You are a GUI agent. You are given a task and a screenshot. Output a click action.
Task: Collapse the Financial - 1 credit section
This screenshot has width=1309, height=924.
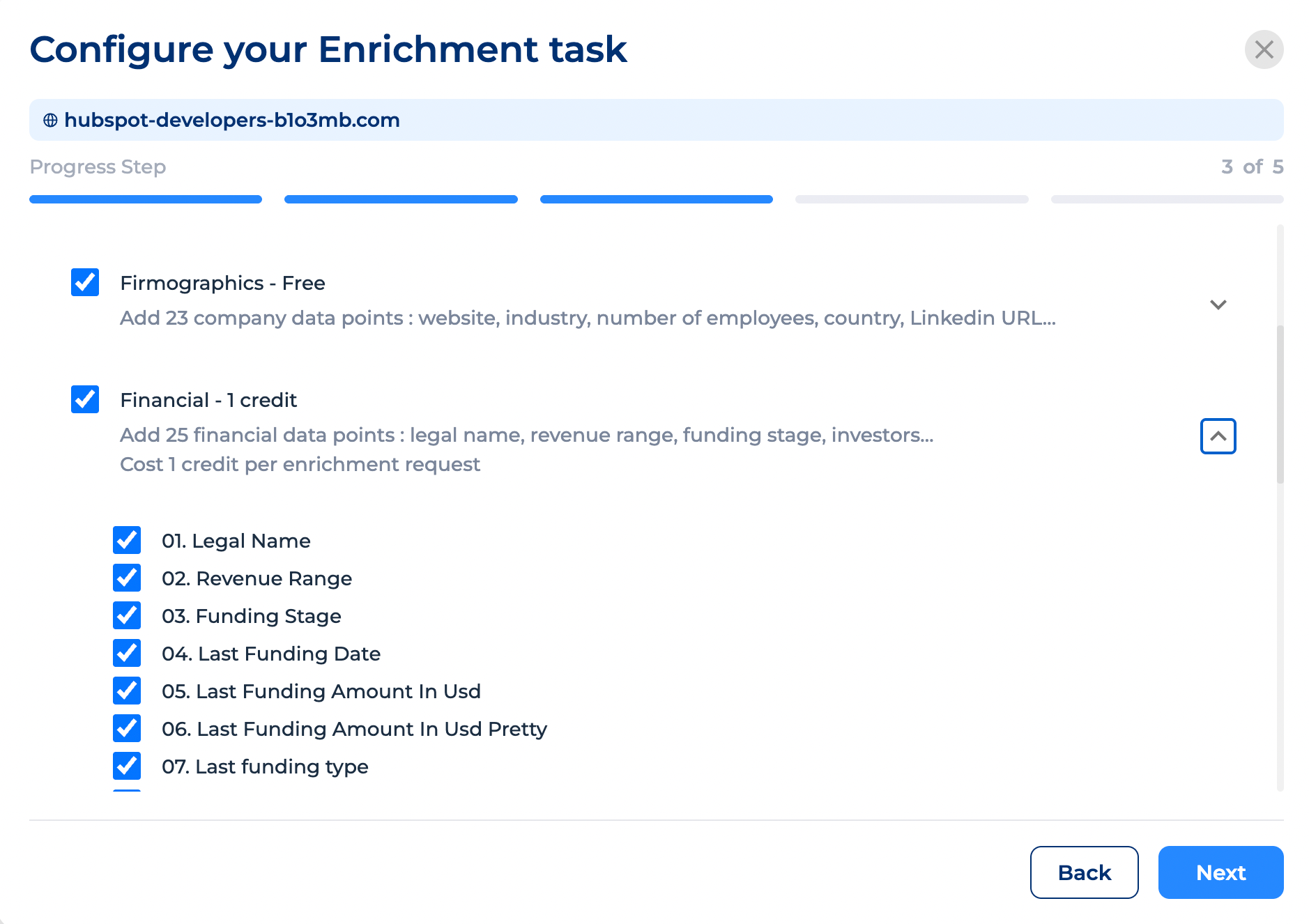[x=1218, y=436]
